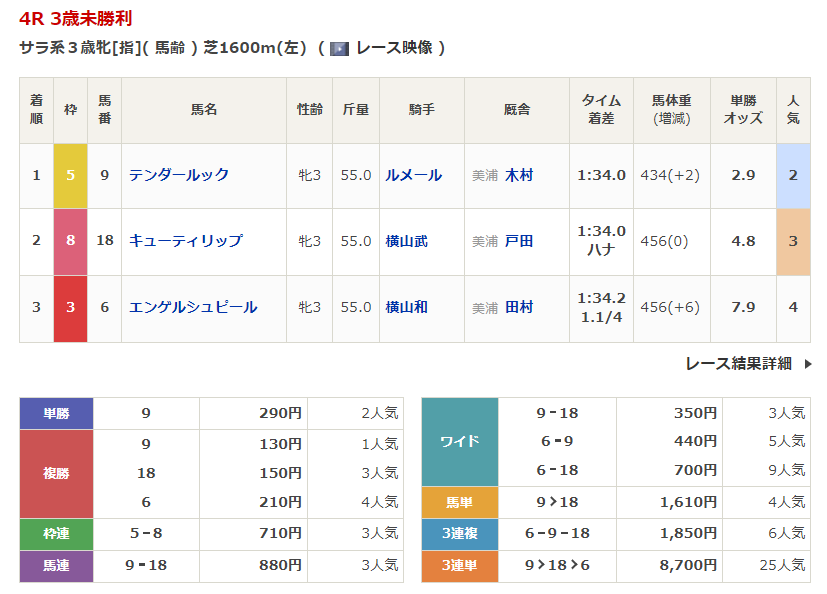The height and width of the screenshot is (594, 827).
Task: Click the 3連単 payout label
Action: pos(459,565)
